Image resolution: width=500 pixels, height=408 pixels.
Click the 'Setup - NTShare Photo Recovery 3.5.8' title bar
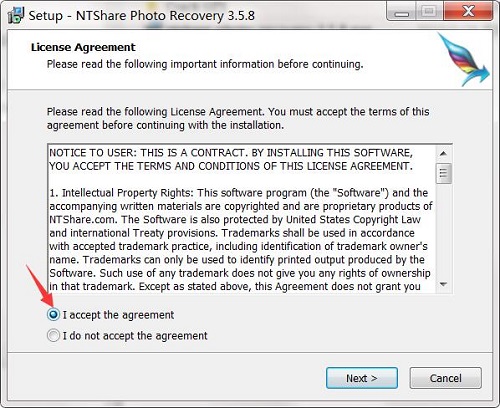click(x=142, y=16)
